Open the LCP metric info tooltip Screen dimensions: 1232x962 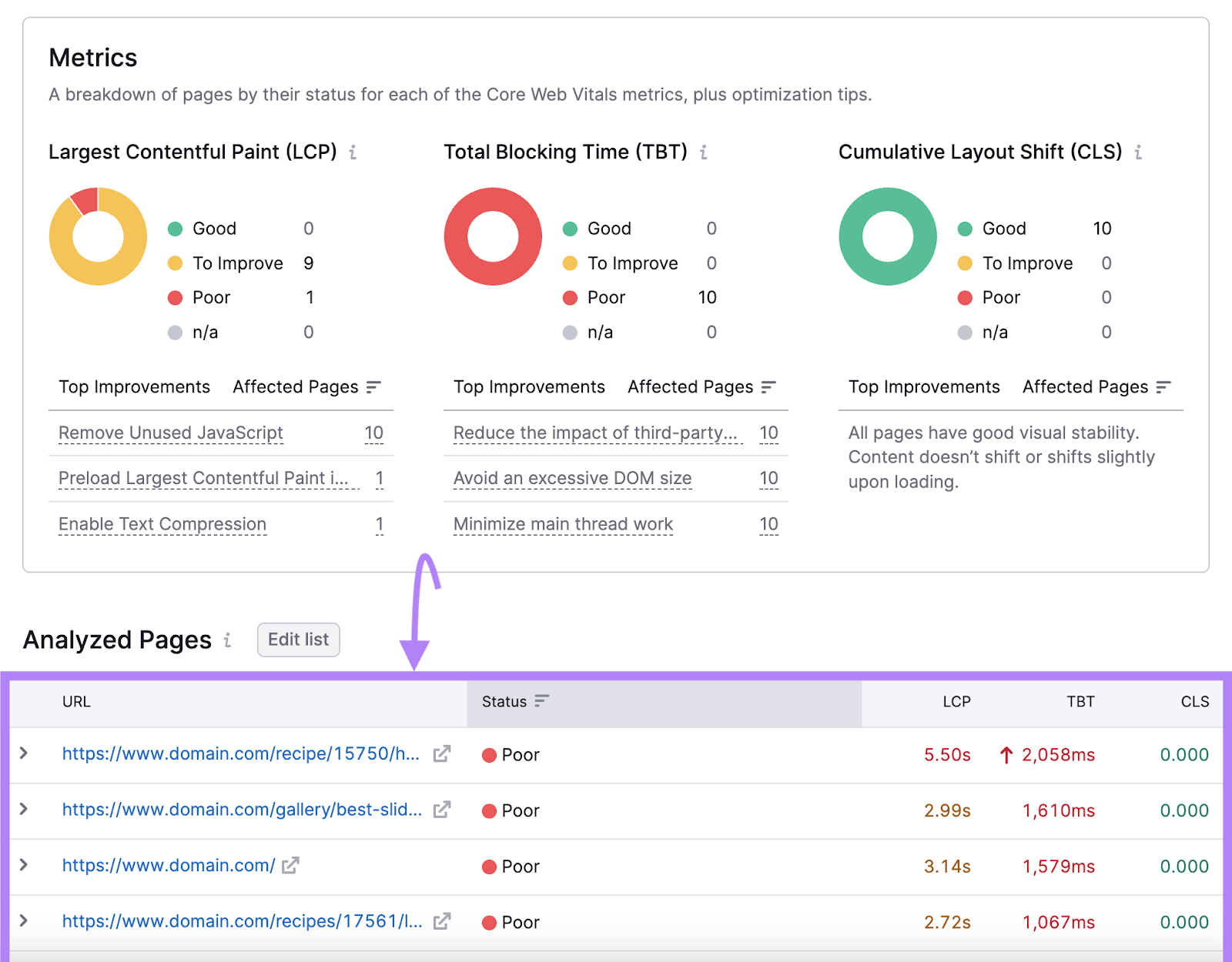coord(353,152)
